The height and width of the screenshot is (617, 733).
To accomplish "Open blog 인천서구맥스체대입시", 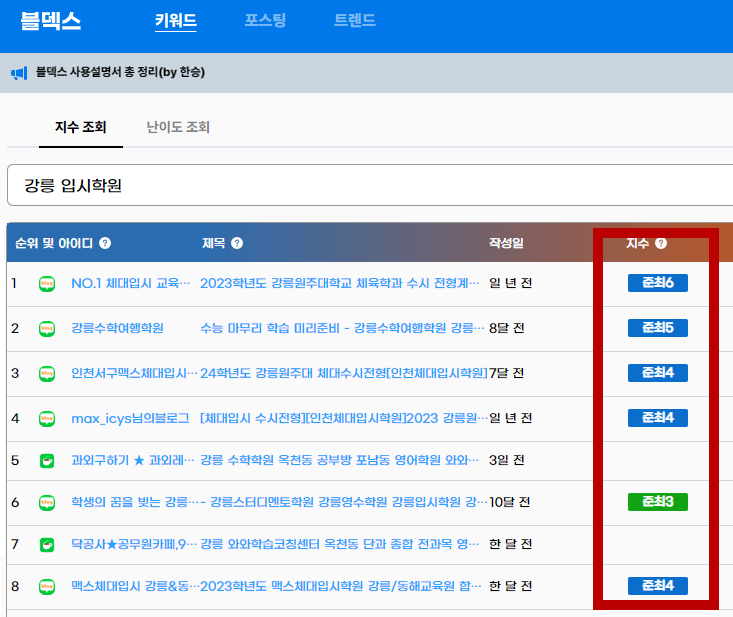I will (x=134, y=373).
